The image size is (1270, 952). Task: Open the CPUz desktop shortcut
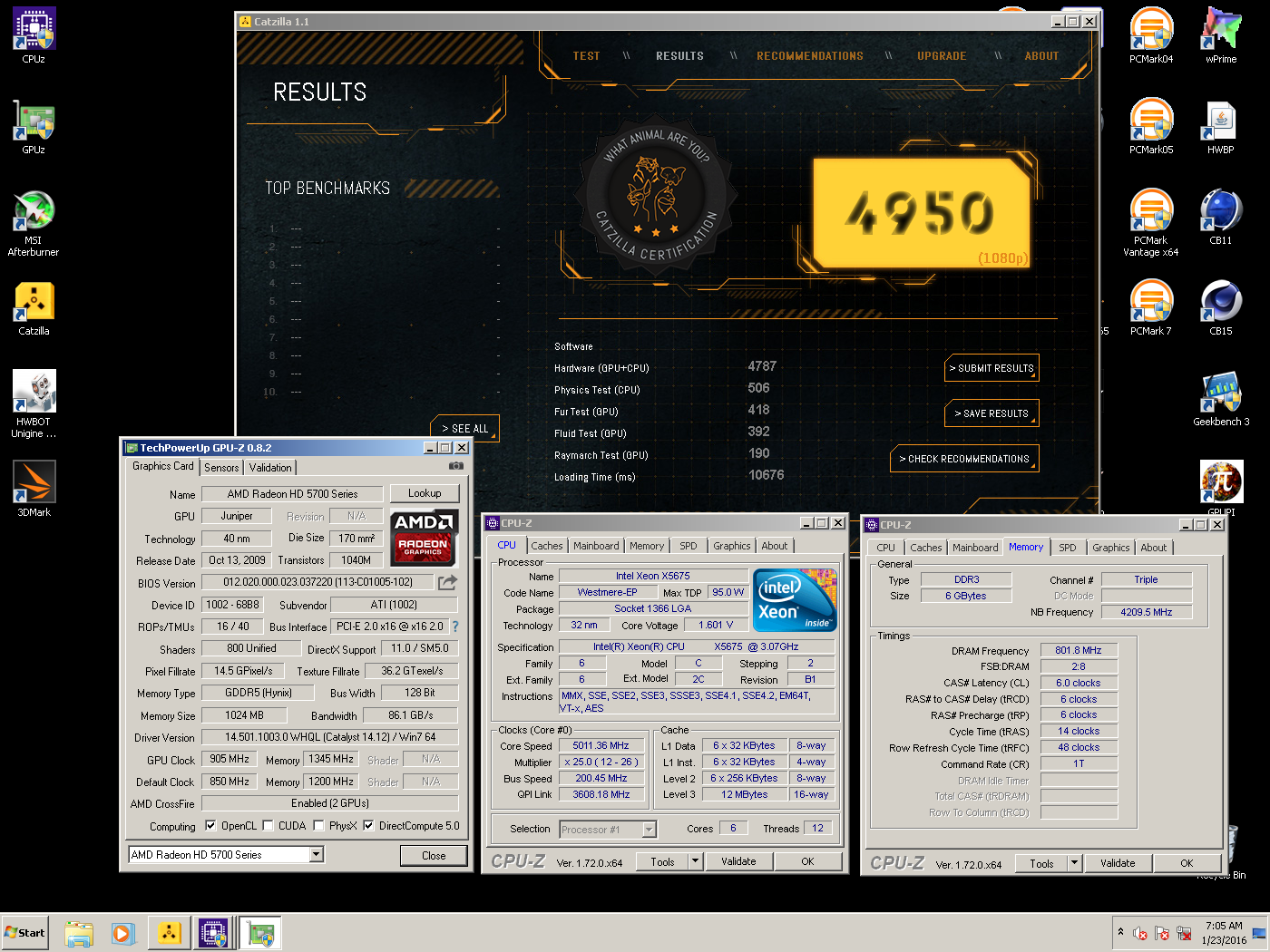pos(34,35)
